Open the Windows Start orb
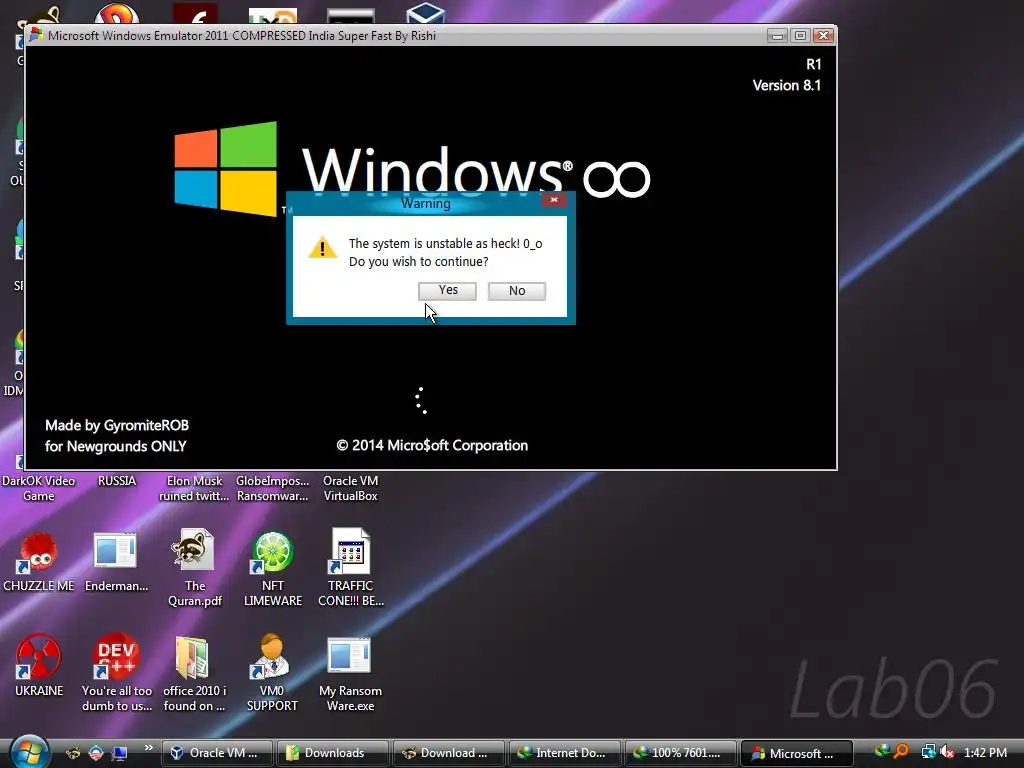Screen dimensions: 1024x768 coord(29,752)
